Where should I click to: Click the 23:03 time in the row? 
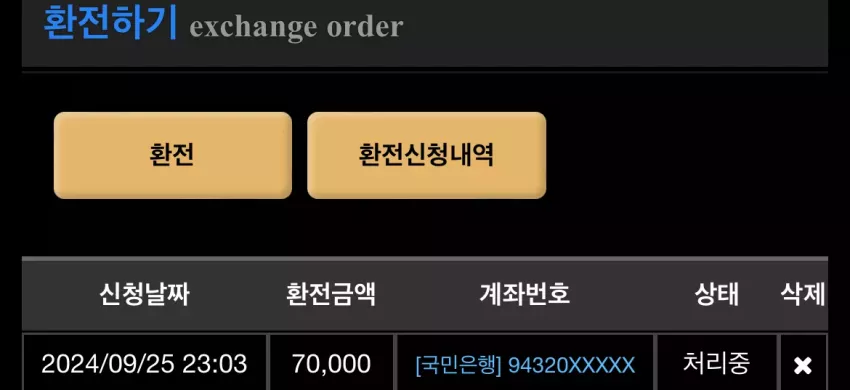click(x=215, y=364)
